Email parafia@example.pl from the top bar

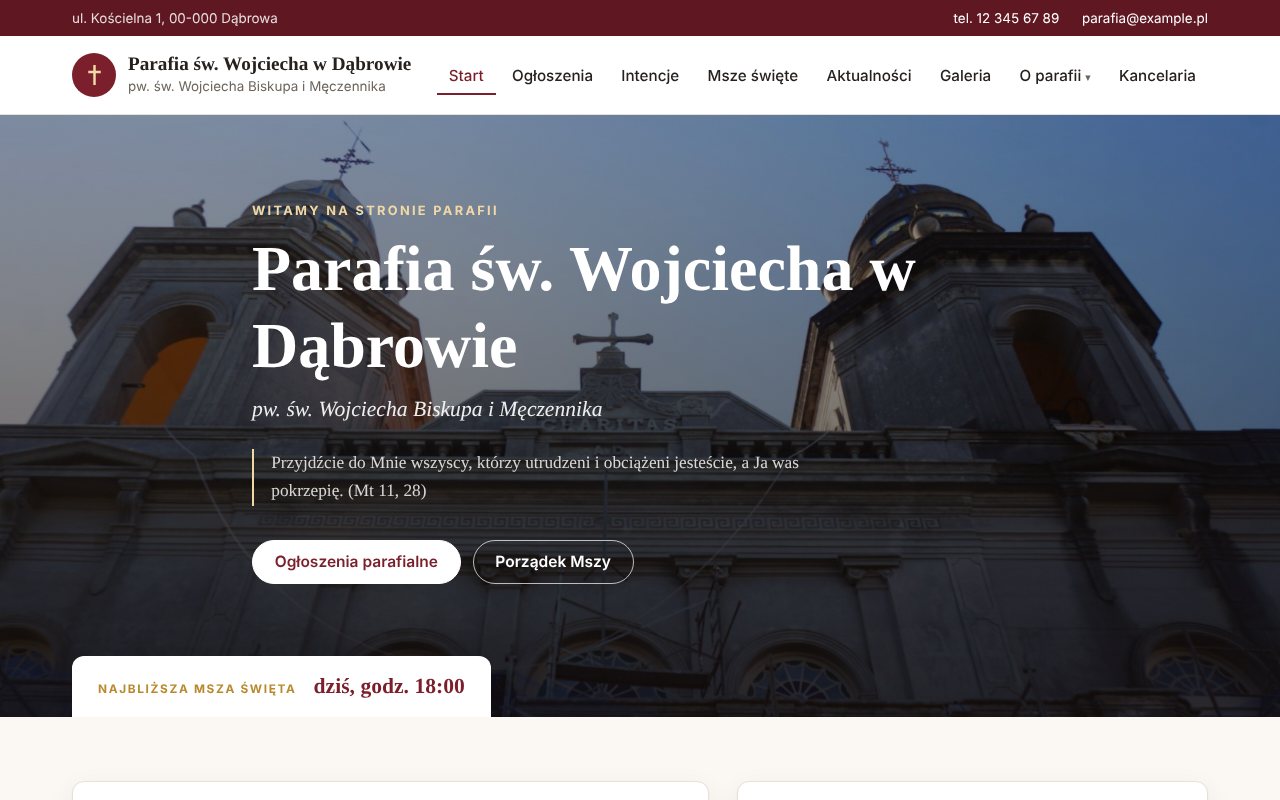click(x=1145, y=18)
